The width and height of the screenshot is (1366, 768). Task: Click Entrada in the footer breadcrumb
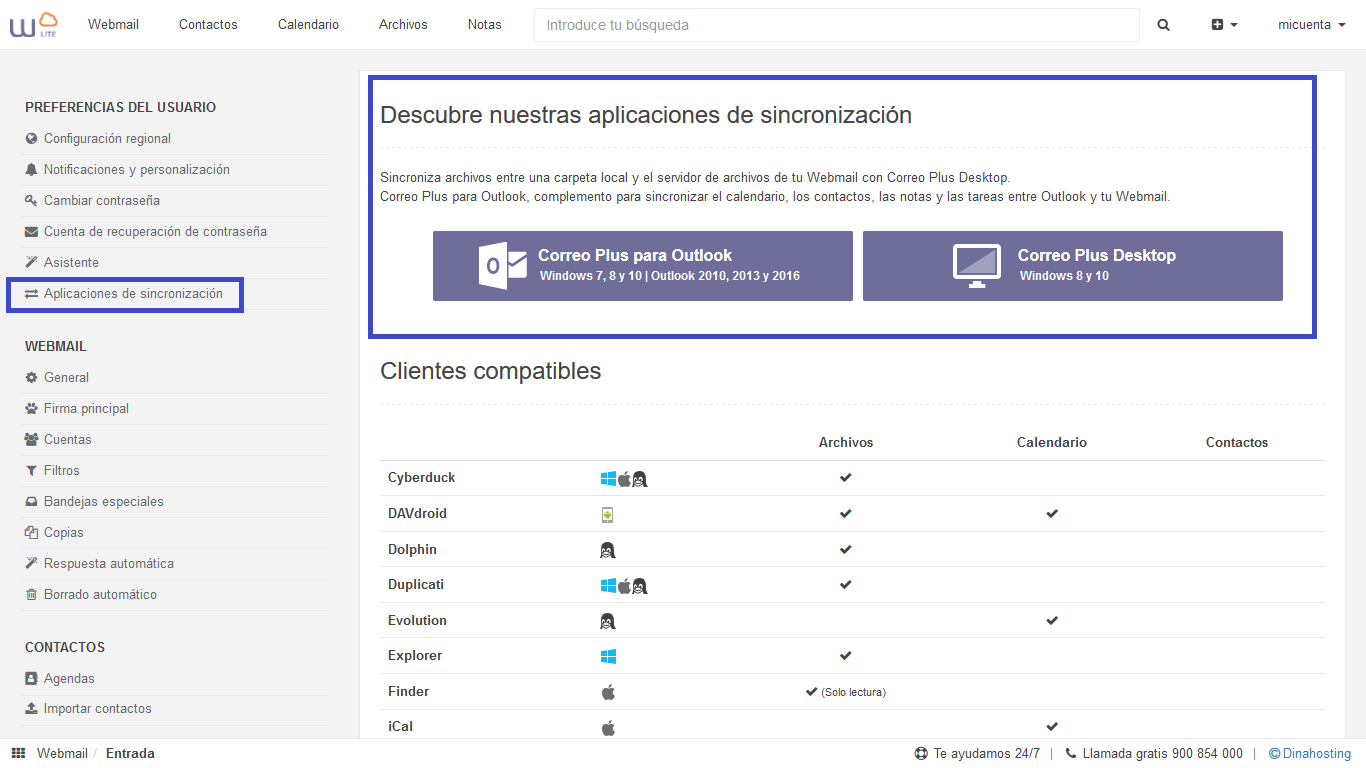[x=130, y=754]
